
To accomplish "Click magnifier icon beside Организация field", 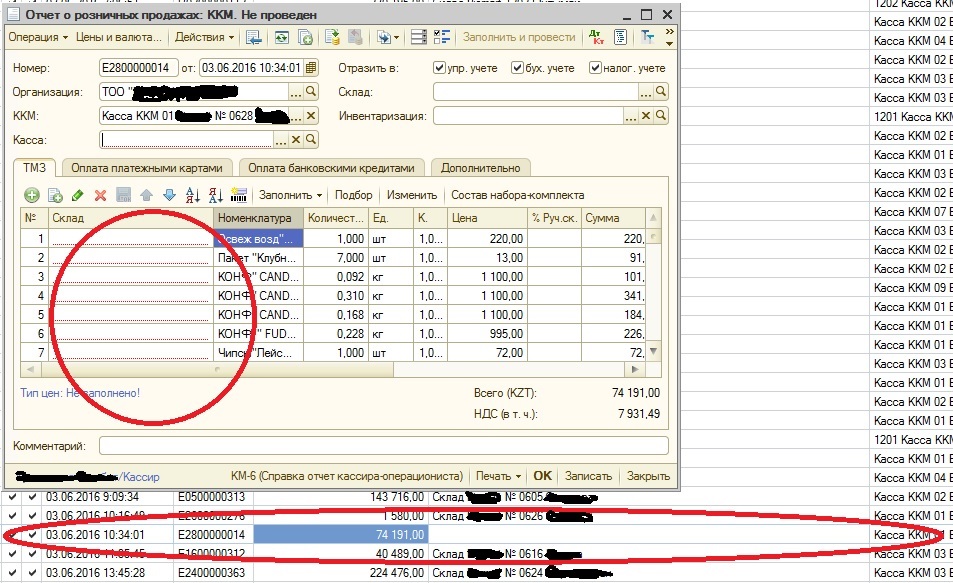I will pyautogui.click(x=311, y=91).
